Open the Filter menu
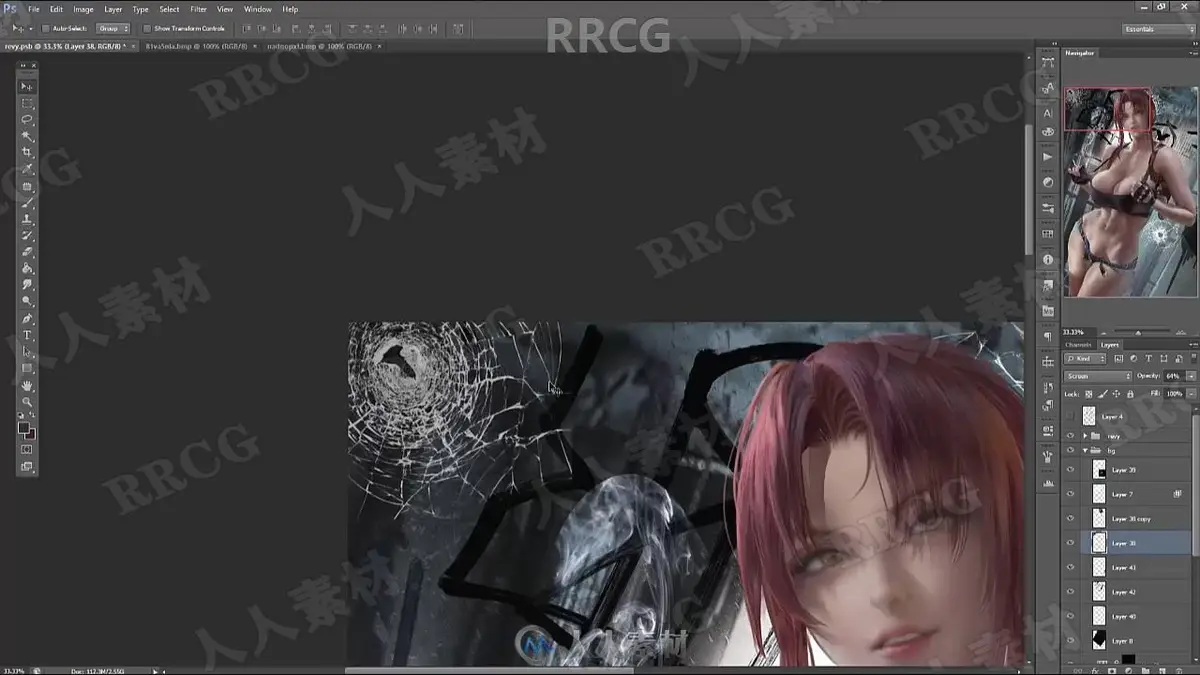Image resolution: width=1200 pixels, height=675 pixels. point(199,9)
